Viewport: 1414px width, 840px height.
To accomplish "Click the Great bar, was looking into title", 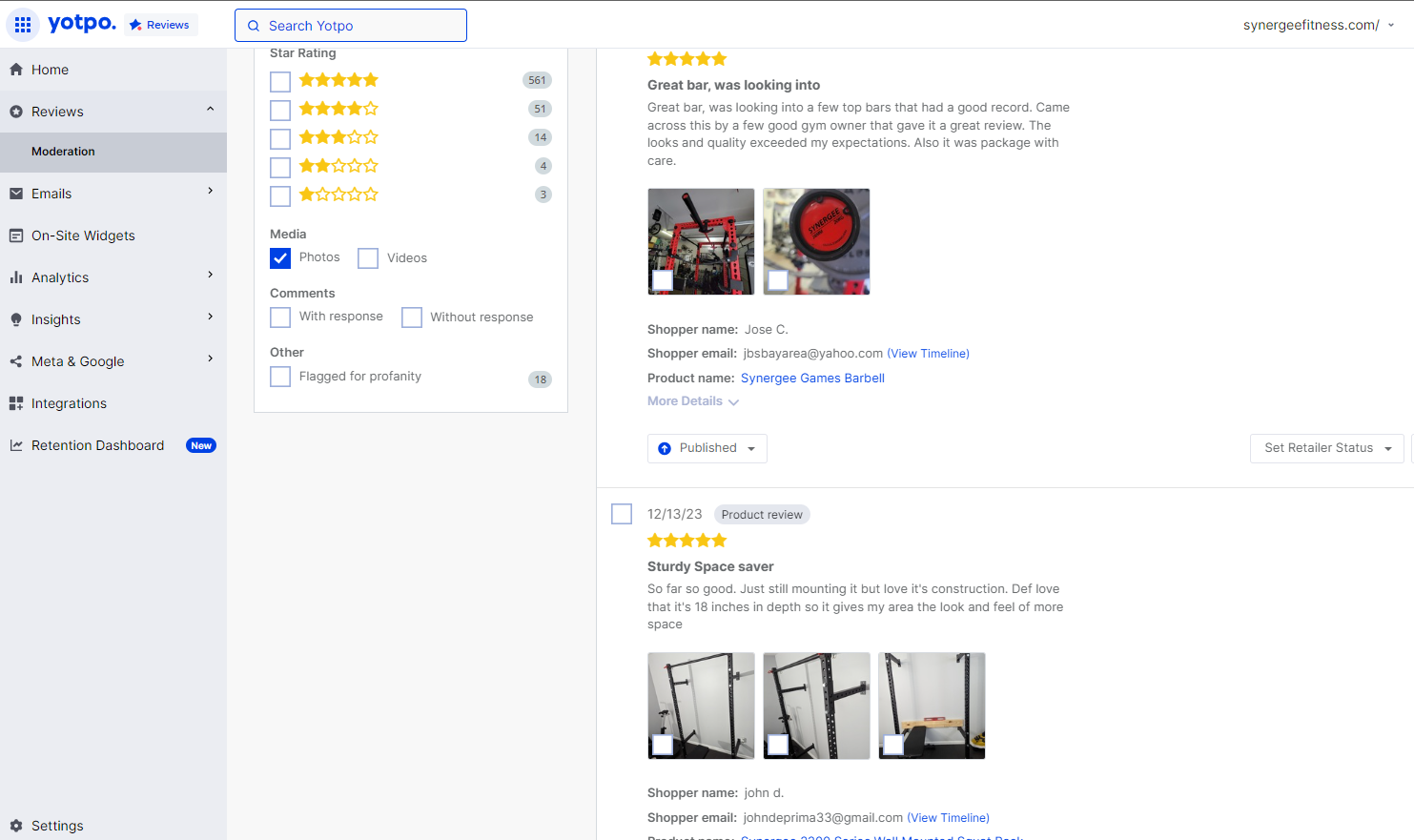I will (x=733, y=85).
